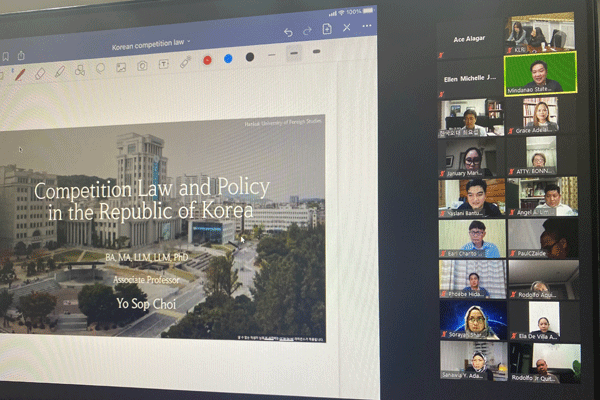Select the red Pen tool
Viewport: 600px width, 400px height.
tap(20, 74)
